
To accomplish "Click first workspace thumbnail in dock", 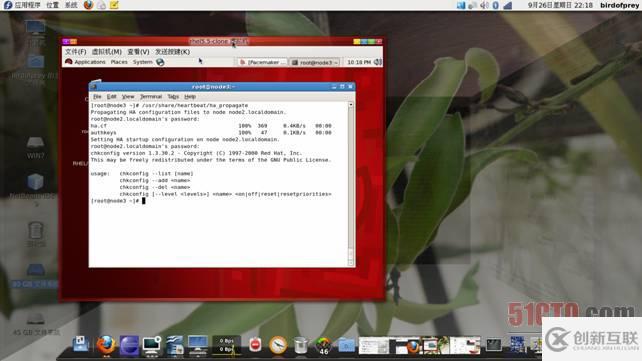I will tap(373, 345).
